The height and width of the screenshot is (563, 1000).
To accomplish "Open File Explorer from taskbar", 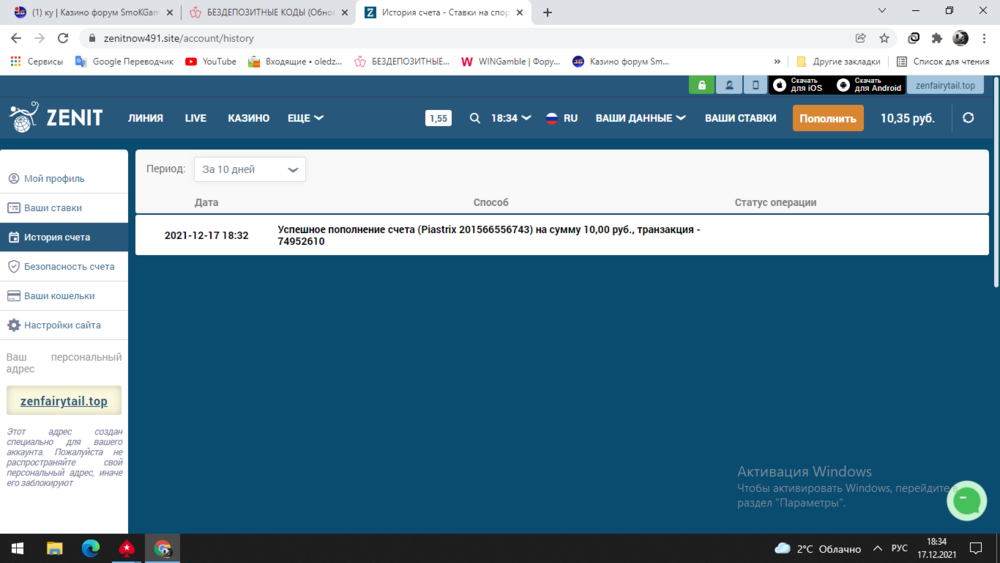I will point(54,548).
